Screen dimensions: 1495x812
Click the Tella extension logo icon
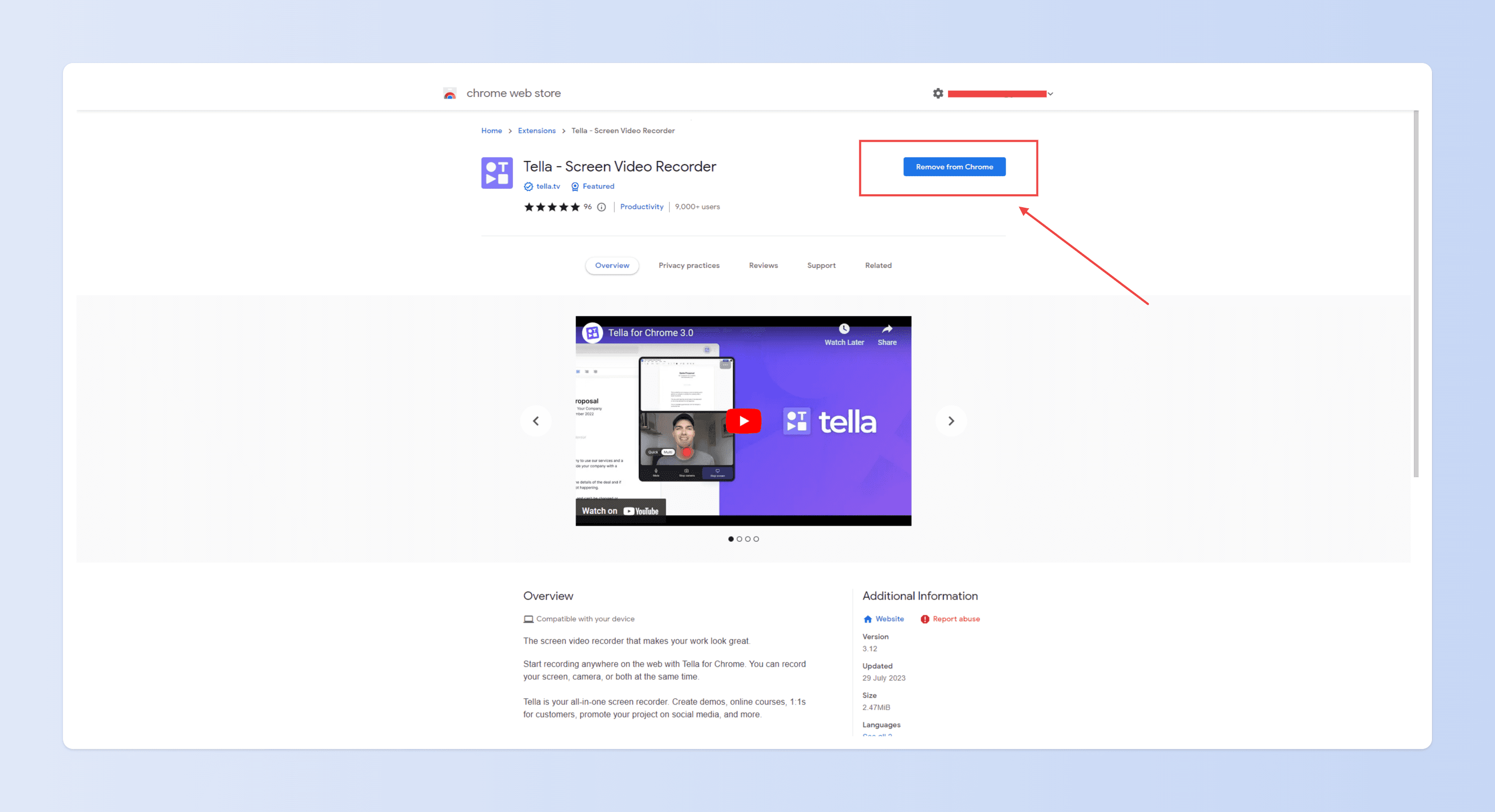[497, 173]
